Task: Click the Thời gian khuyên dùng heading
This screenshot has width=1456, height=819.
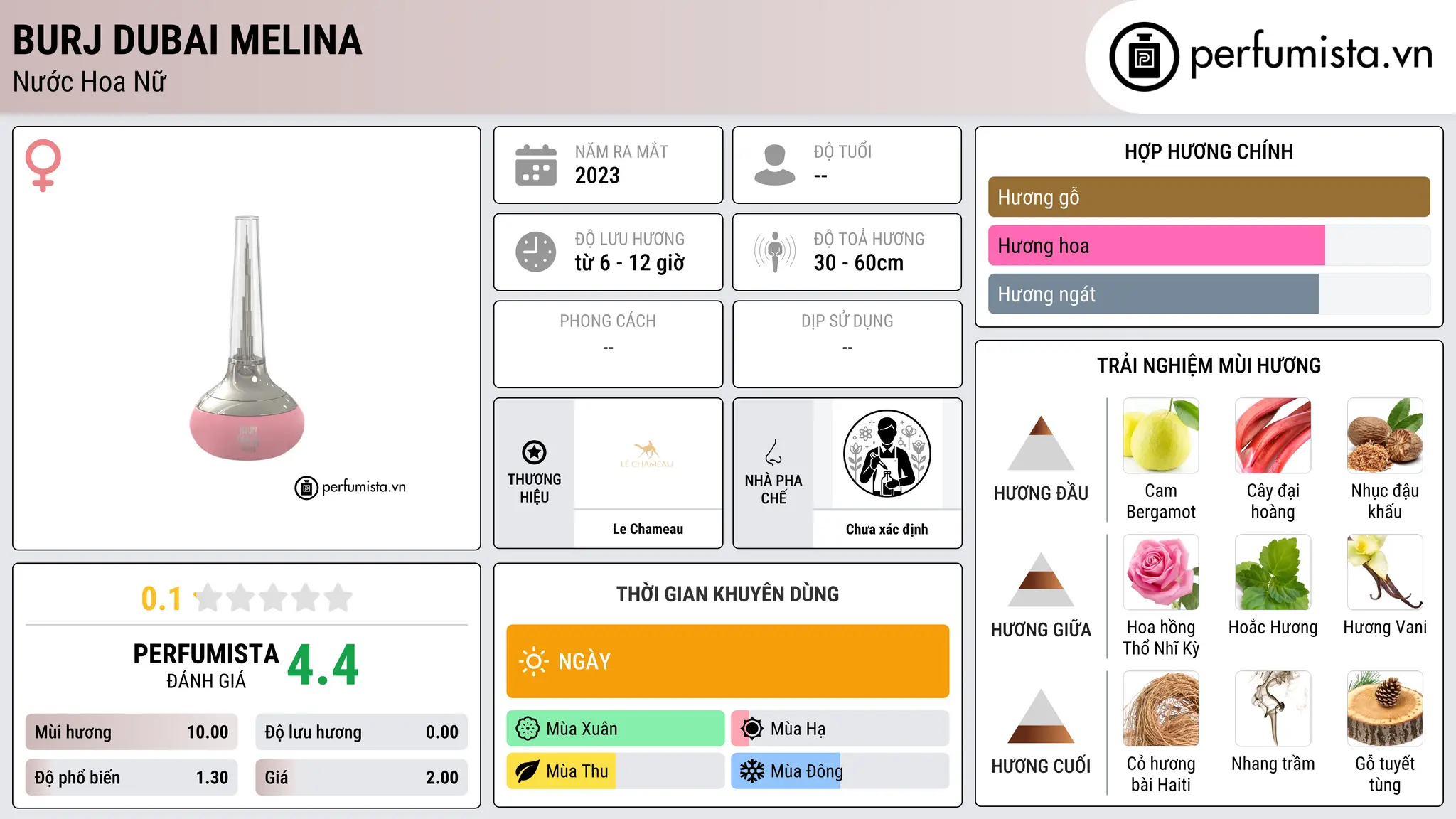Action: click(727, 594)
